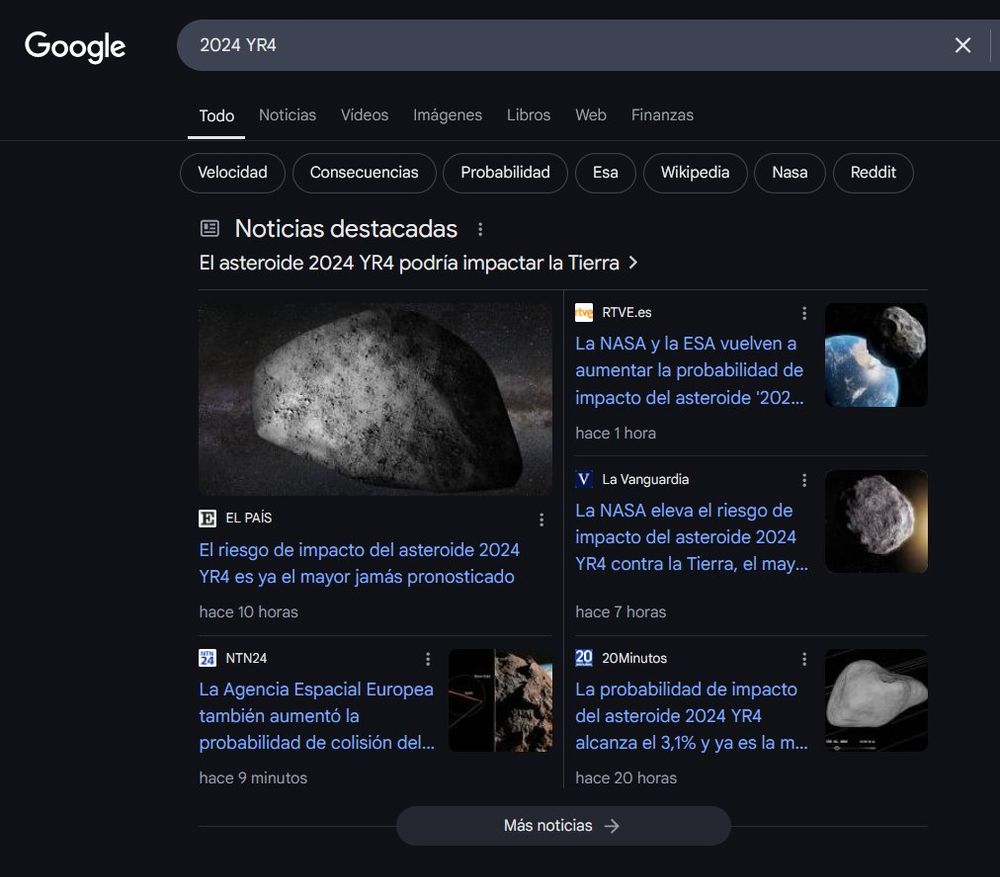Image resolution: width=1000 pixels, height=877 pixels.
Task: Expand the asteroid impact headline chevron
Action: 633,261
